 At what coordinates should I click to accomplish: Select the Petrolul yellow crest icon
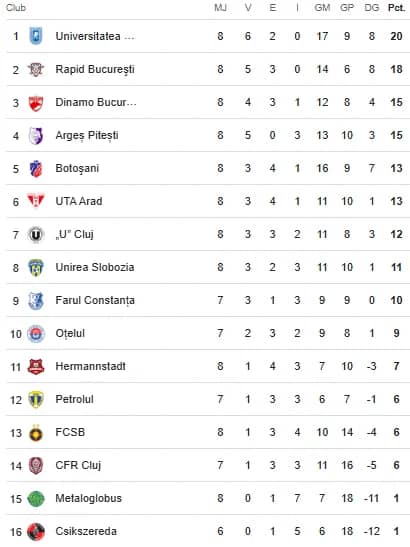(36, 399)
